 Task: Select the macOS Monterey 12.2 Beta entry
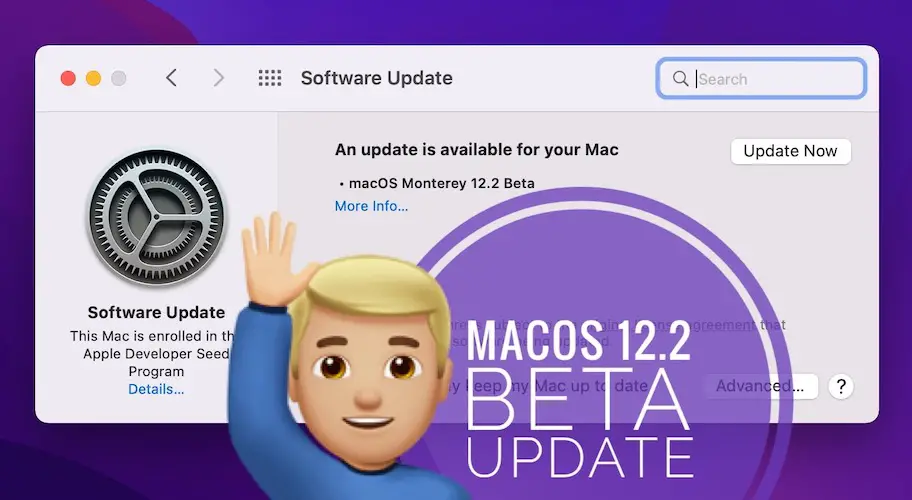tap(441, 184)
